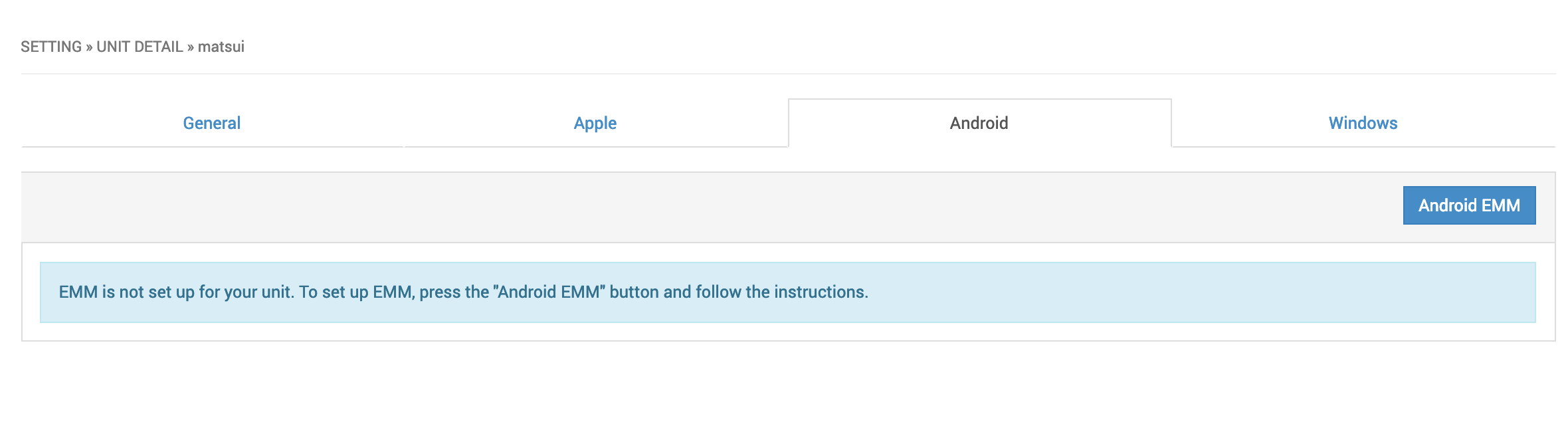Go to the Windows tab
The image size is (1568, 432).
point(1363,123)
